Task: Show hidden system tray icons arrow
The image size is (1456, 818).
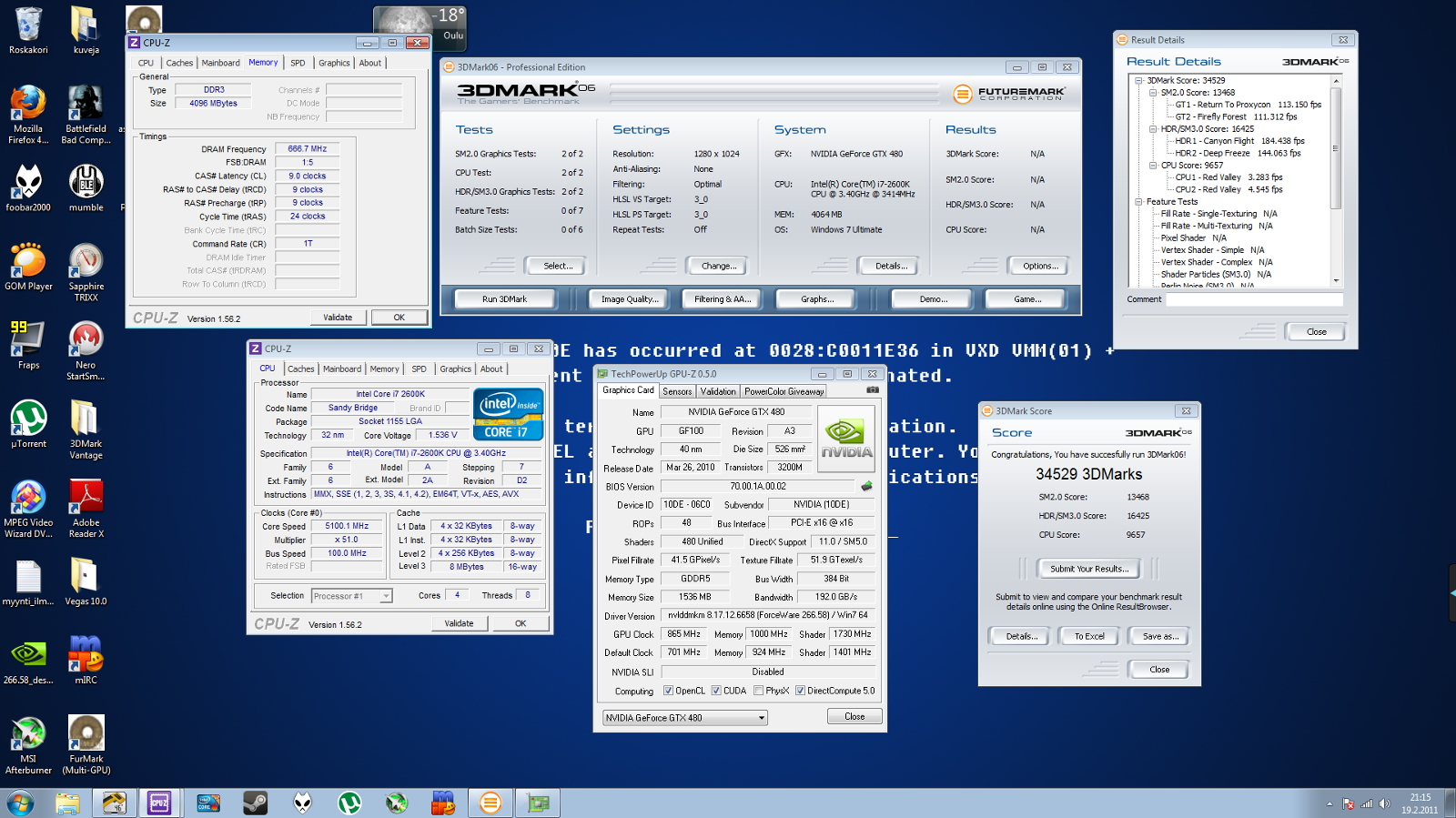Action: pos(1330,803)
